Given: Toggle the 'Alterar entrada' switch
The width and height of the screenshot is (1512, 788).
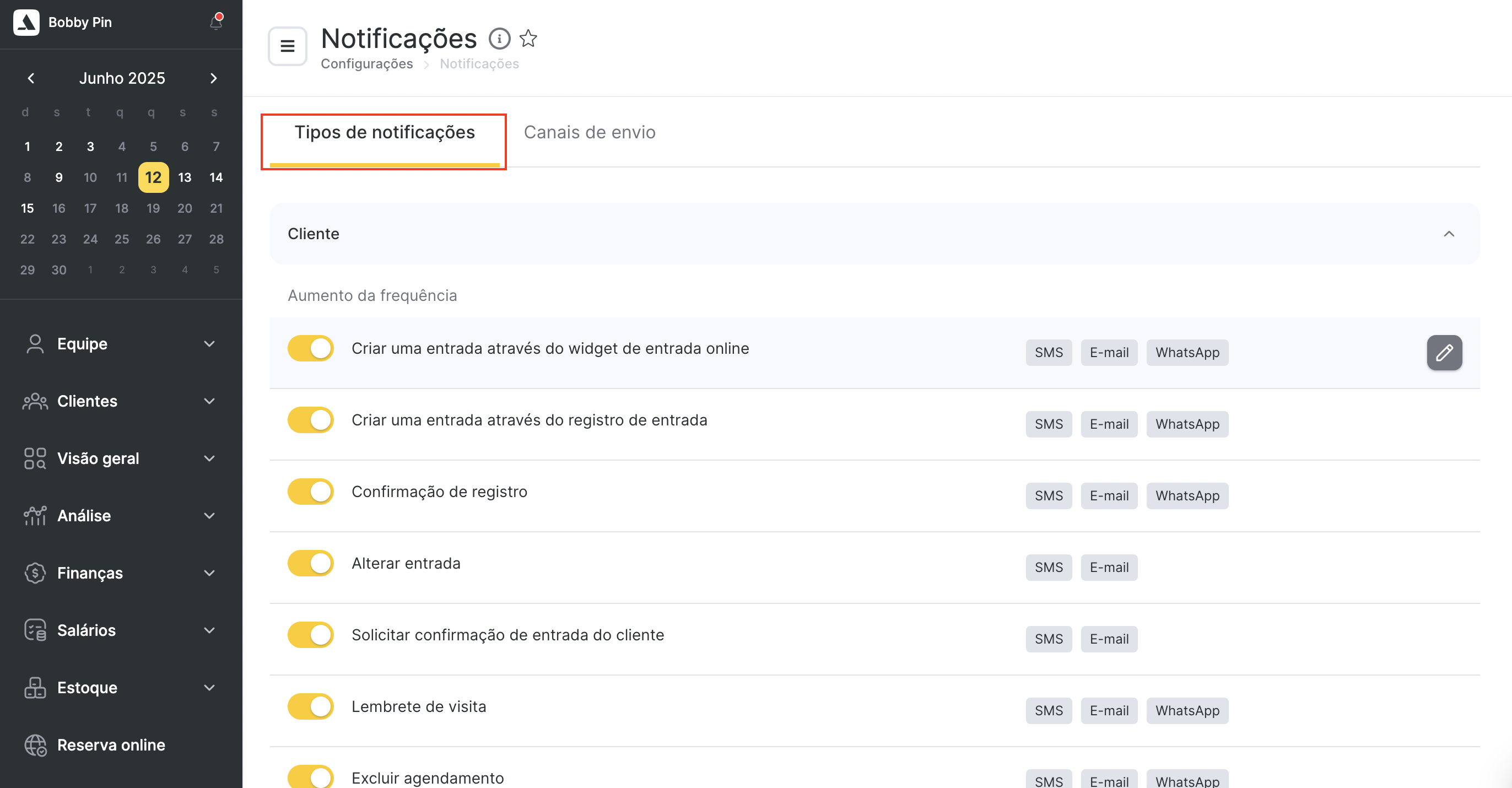Looking at the screenshot, I should coord(311,563).
